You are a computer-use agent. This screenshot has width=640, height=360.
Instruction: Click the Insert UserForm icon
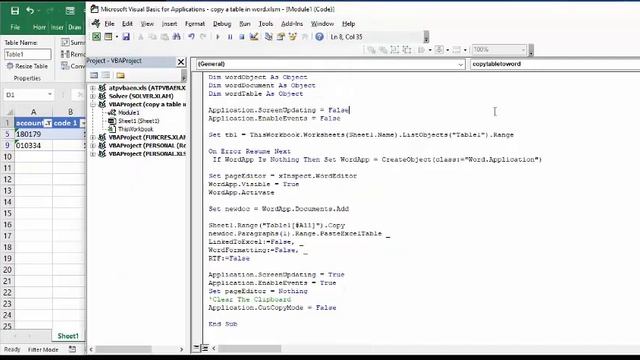[108, 37]
